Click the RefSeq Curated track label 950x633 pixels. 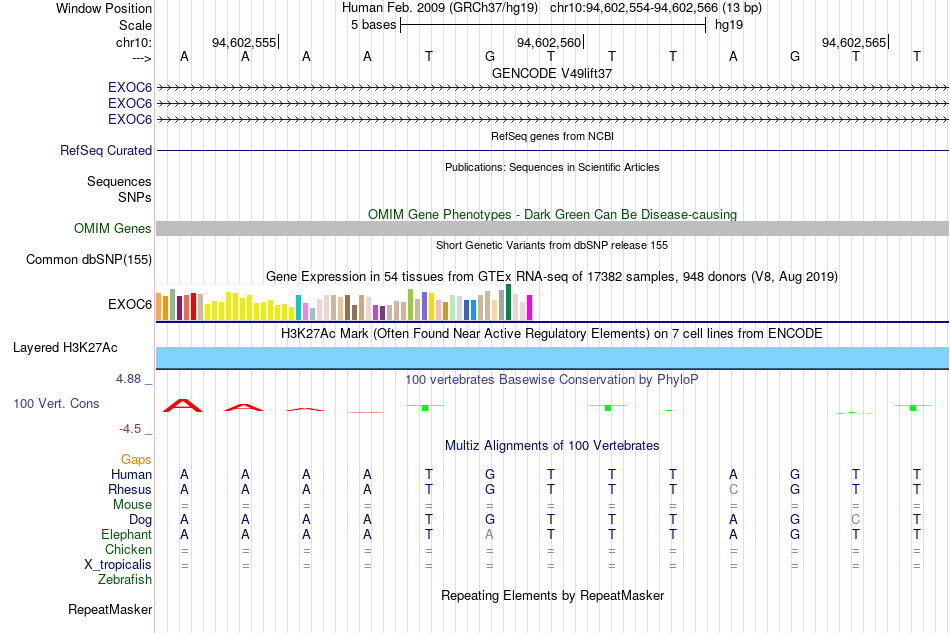(x=105, y=150)
